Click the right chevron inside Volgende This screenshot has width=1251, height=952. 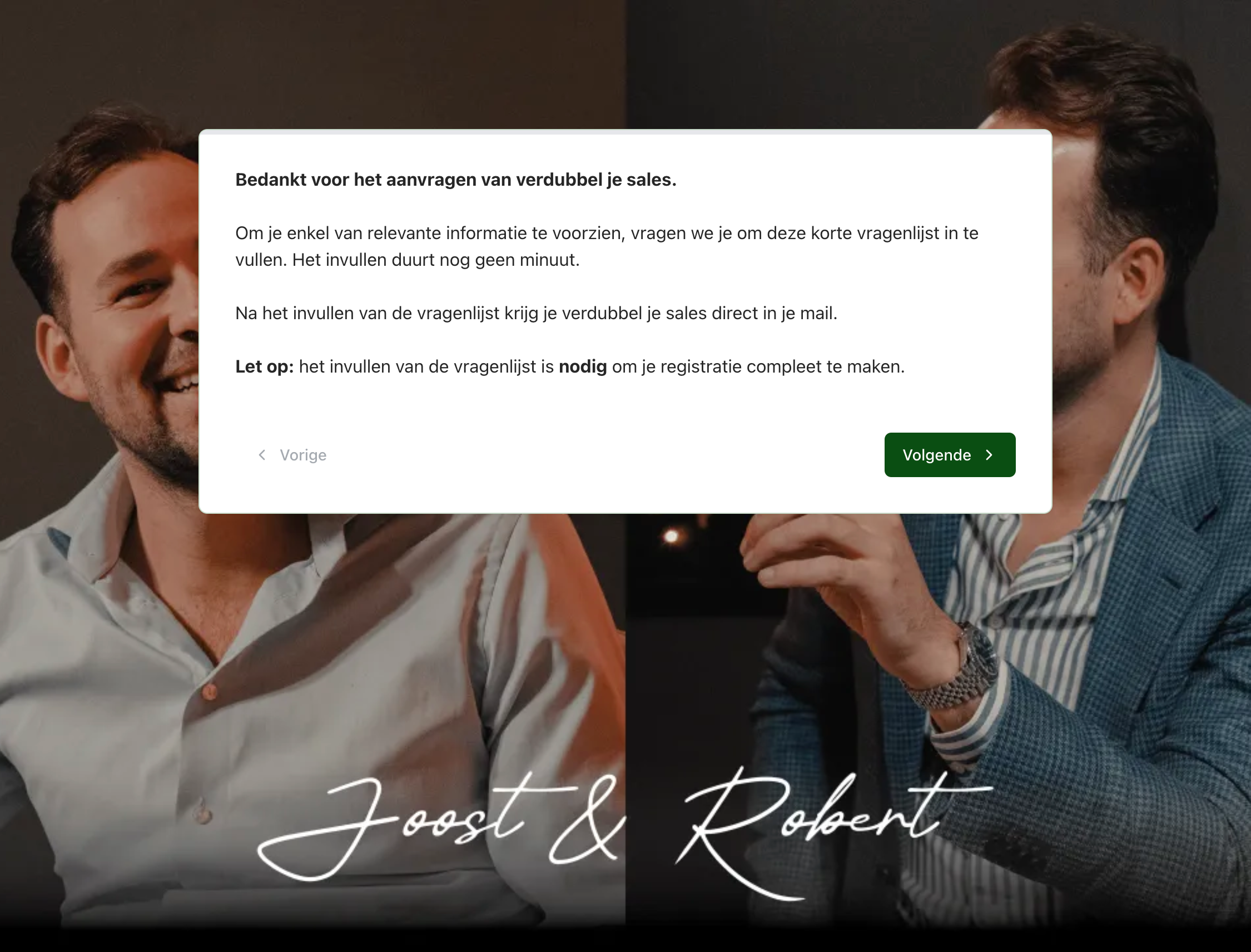[x=989, y=455]
